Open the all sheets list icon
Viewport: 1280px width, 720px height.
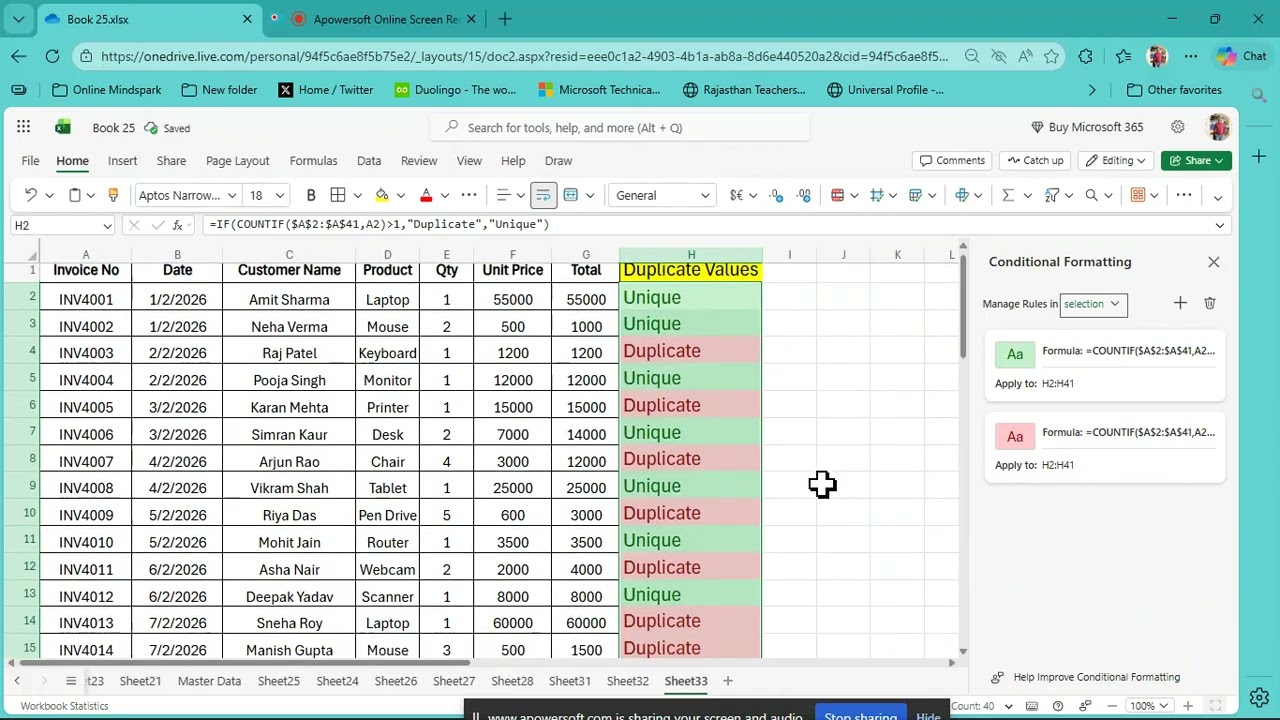coord(71,681)
